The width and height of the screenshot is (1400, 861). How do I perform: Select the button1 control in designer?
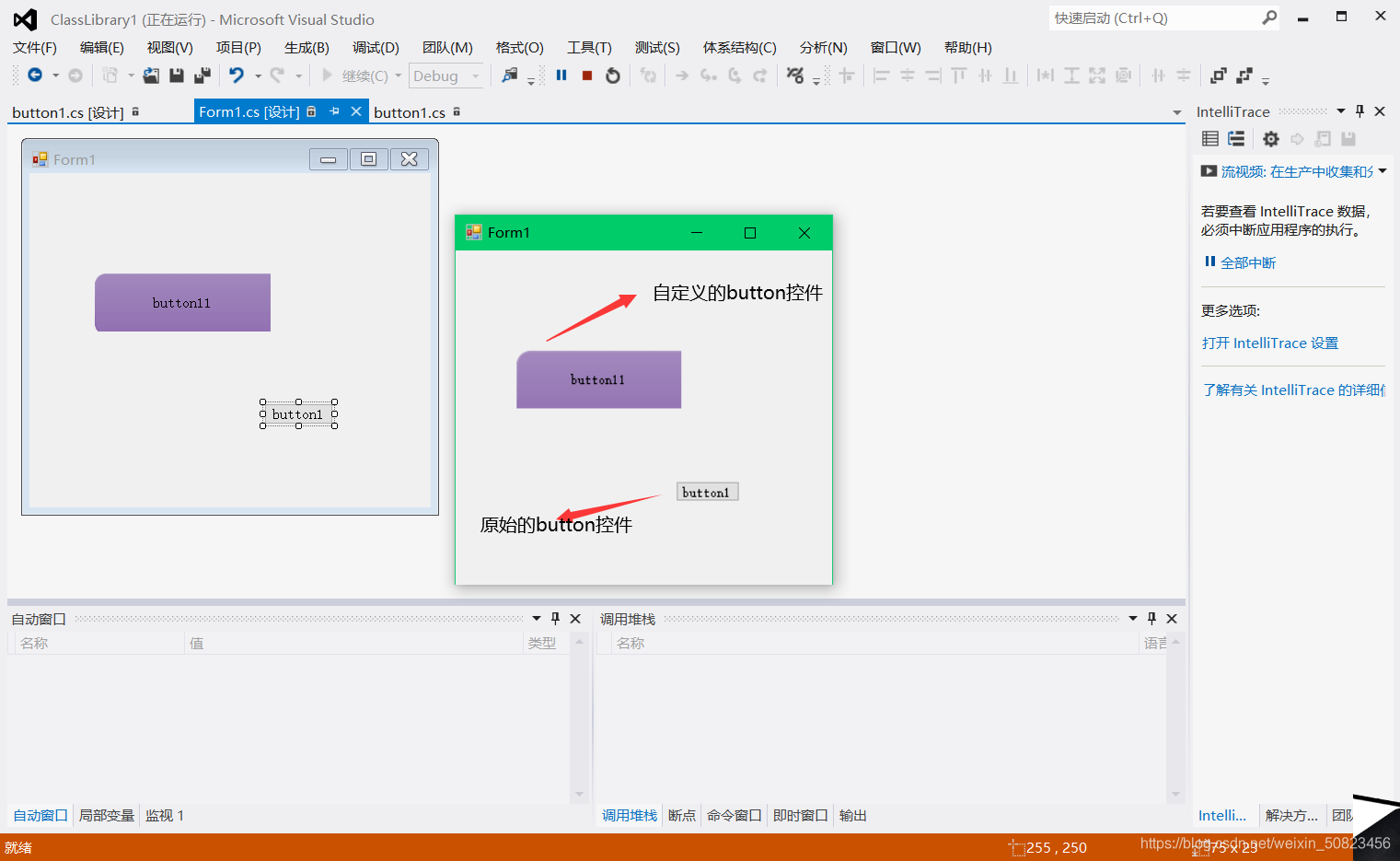pyautogui.click(x=298, y=414)
